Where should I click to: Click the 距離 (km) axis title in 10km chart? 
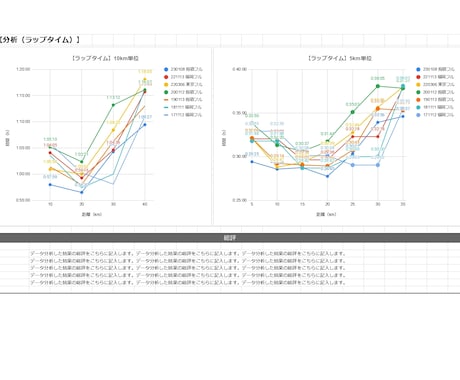tap(92, 214)
